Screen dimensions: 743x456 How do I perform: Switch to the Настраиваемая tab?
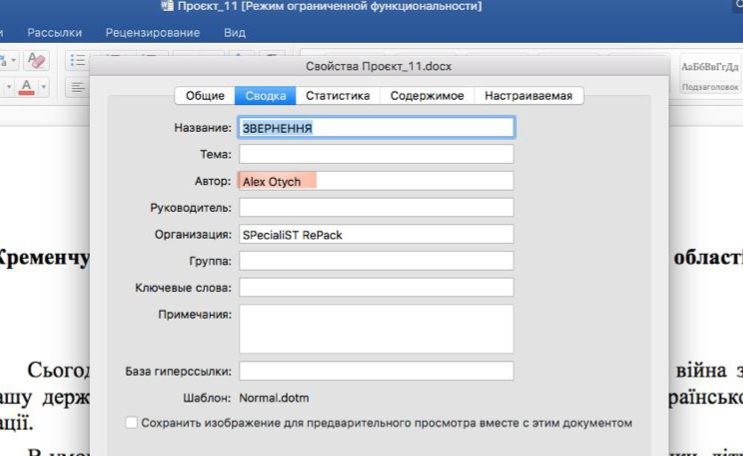[528, 96]
